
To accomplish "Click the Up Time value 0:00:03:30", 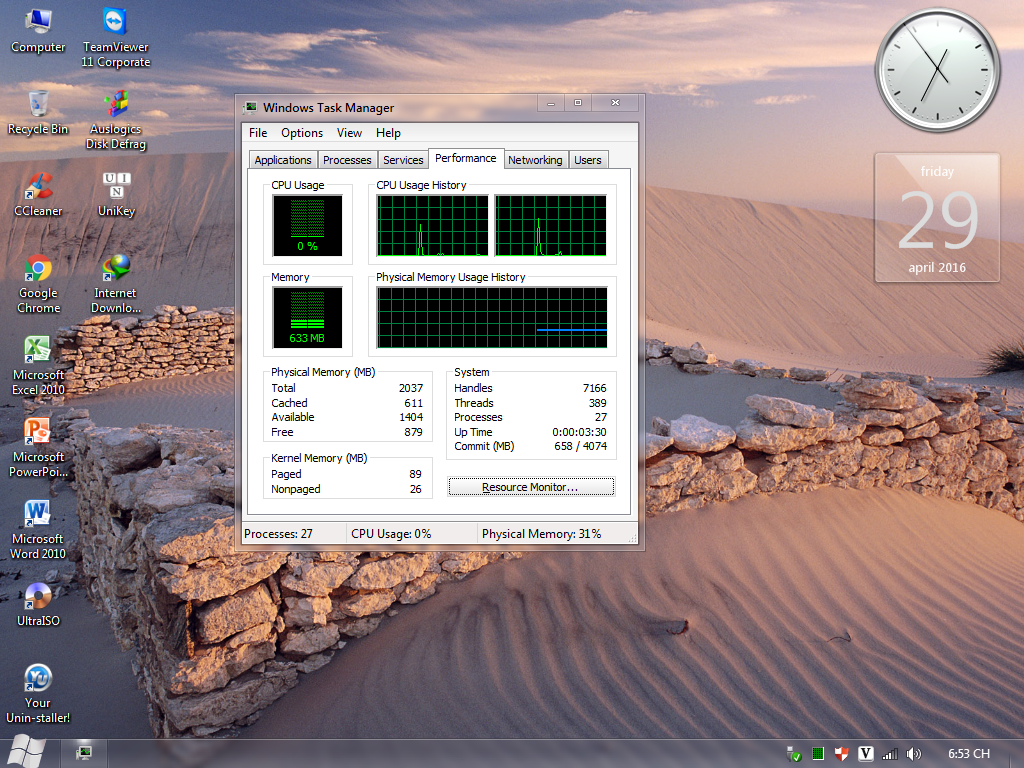I will tap(579, 432).
